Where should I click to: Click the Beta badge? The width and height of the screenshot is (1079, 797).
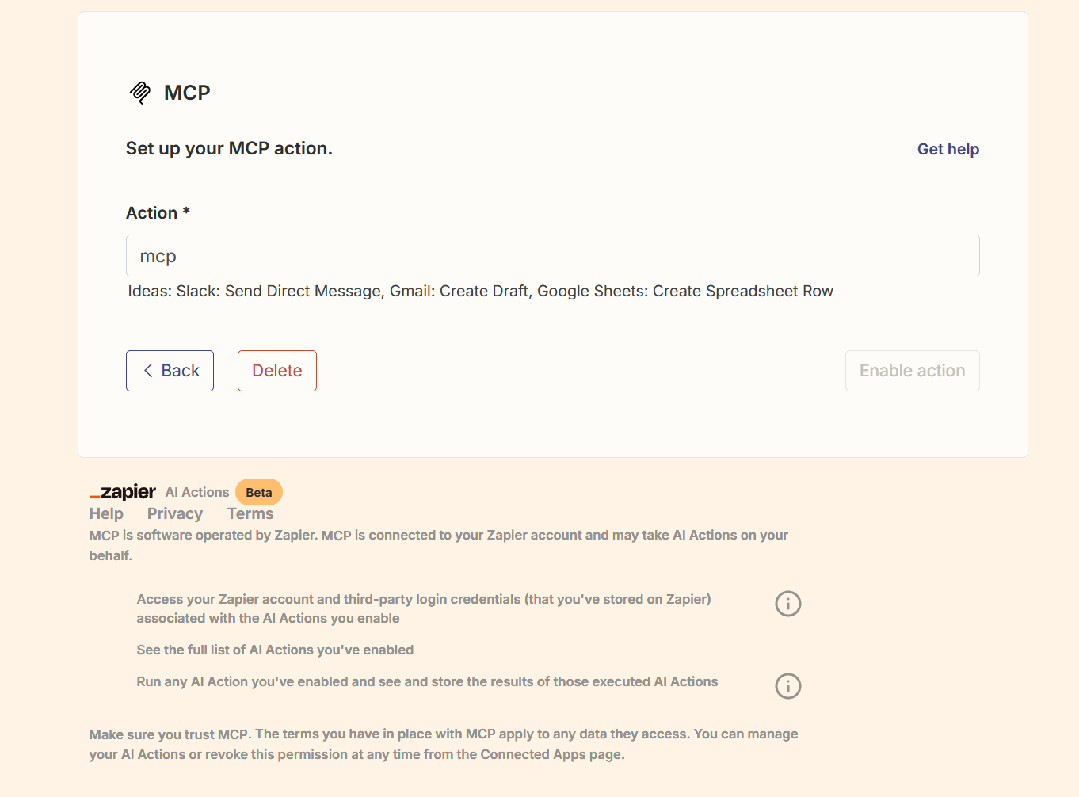click(x=259, y=492)
